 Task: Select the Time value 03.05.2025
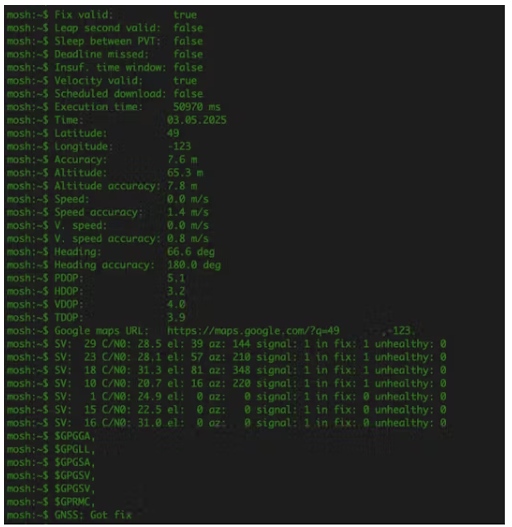197,120
